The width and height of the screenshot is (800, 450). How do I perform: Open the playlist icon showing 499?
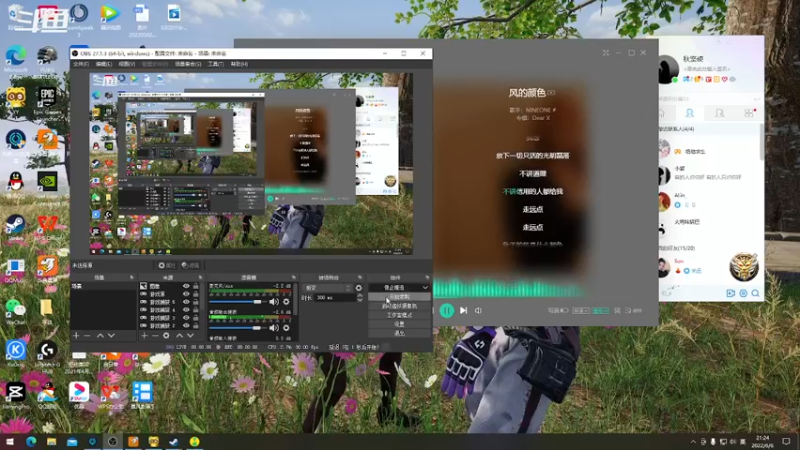(x=634, y=310)
